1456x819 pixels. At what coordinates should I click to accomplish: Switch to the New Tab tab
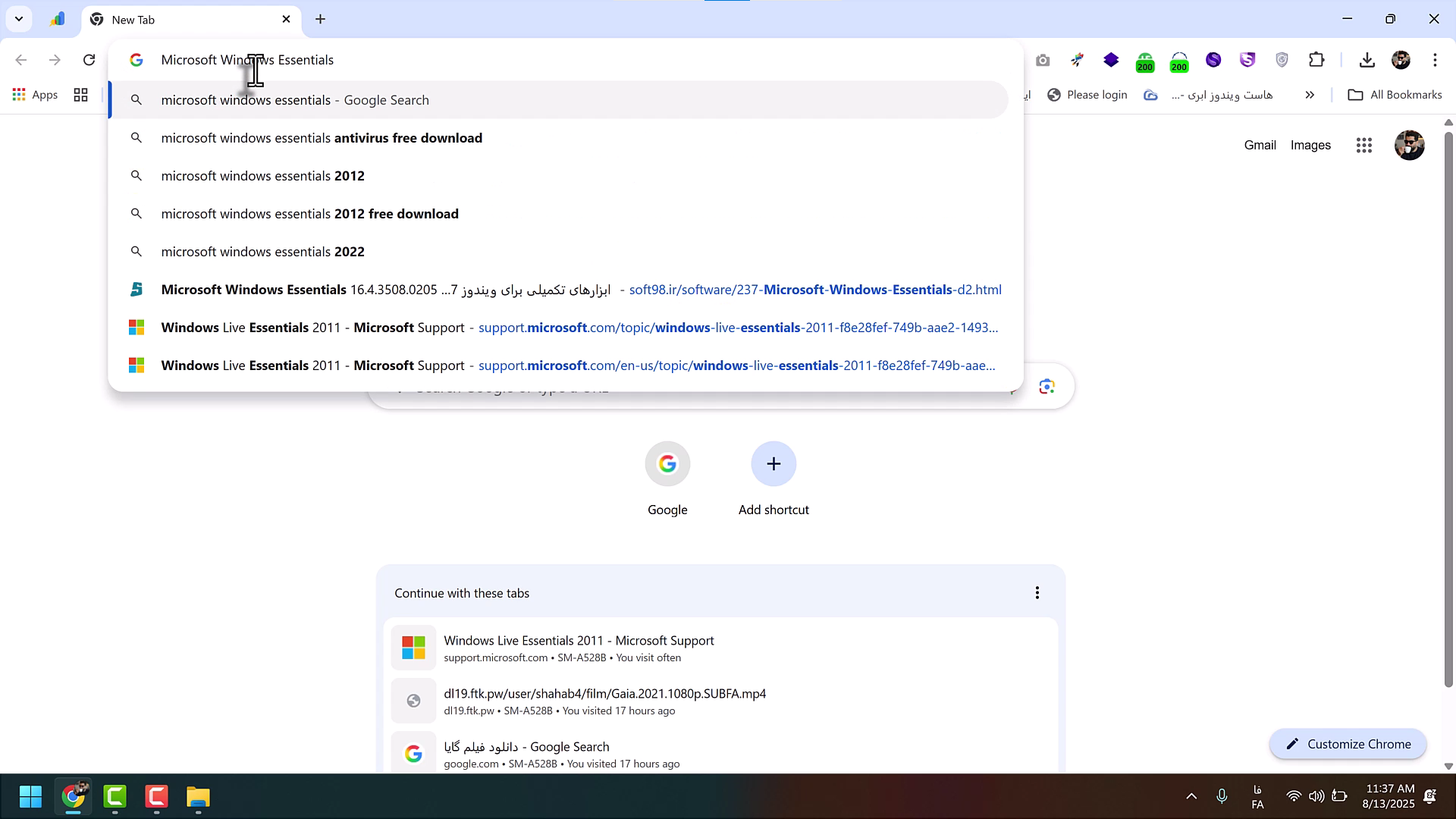(x=191, y=19)
